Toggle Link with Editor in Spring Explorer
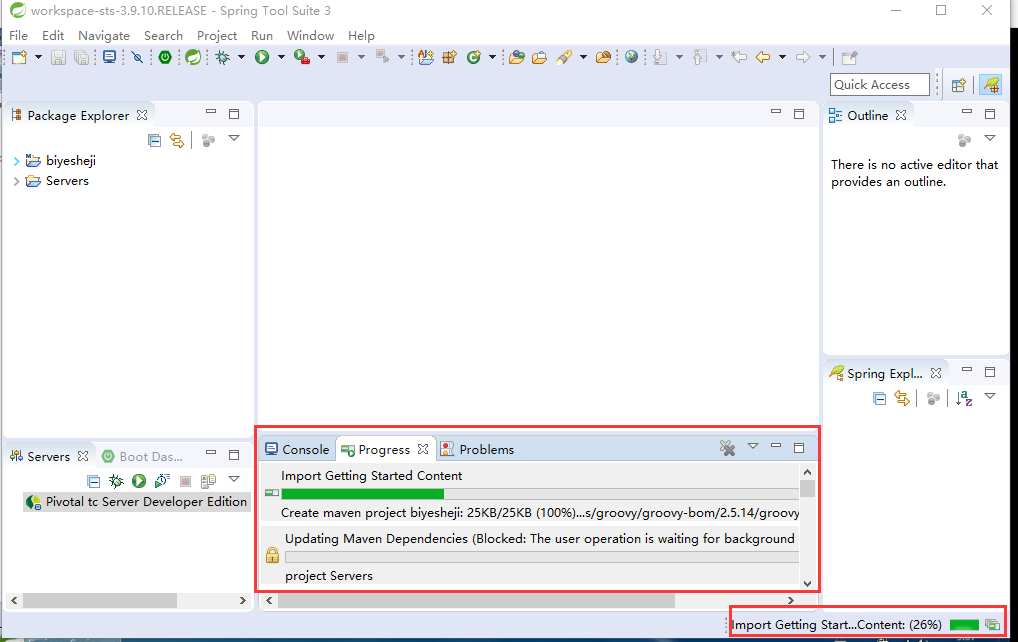 902,397
